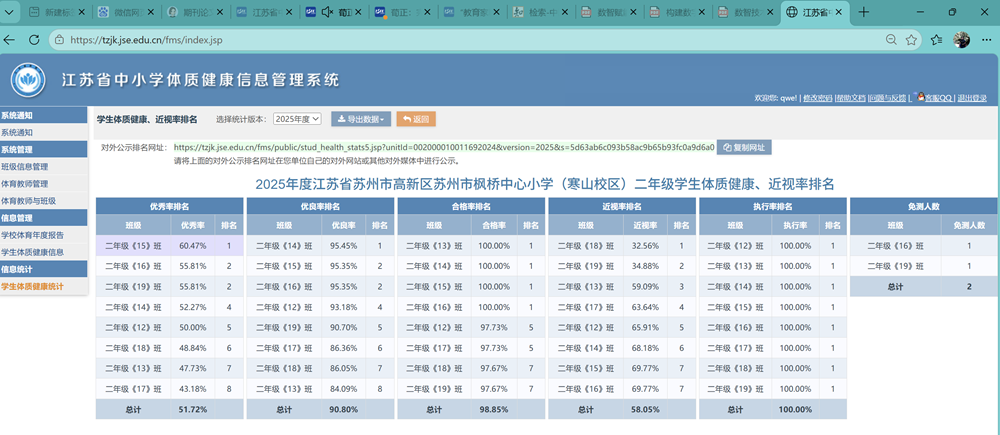1000x435 pixels.
Task: Click the address bar URL field
Action: pyautogui.click(x=472, y=40)
